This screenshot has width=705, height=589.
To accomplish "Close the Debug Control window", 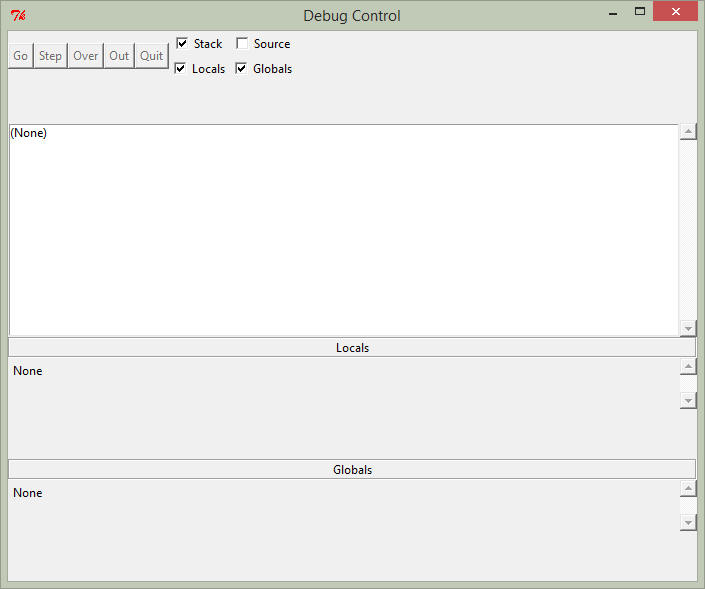I will coord(675,12).
